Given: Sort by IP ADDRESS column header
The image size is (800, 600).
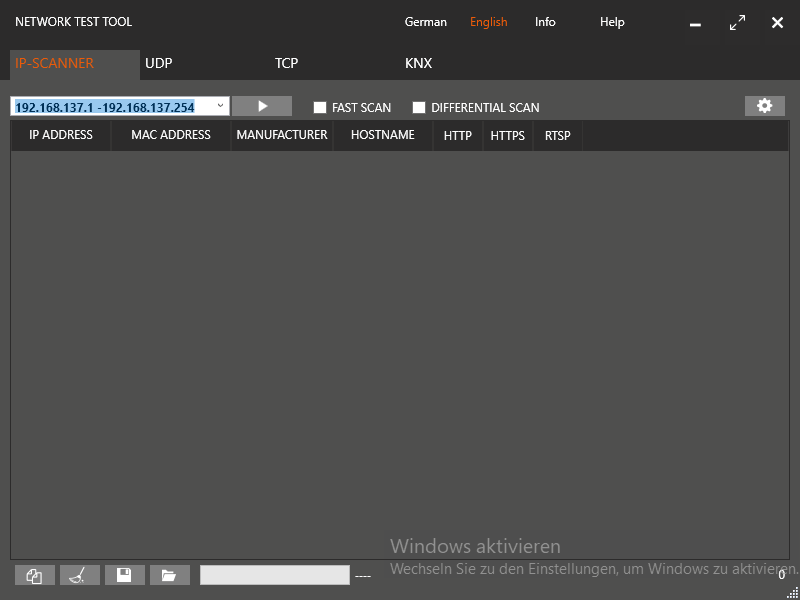Looking at the screenshot, I should pos(61,135).
